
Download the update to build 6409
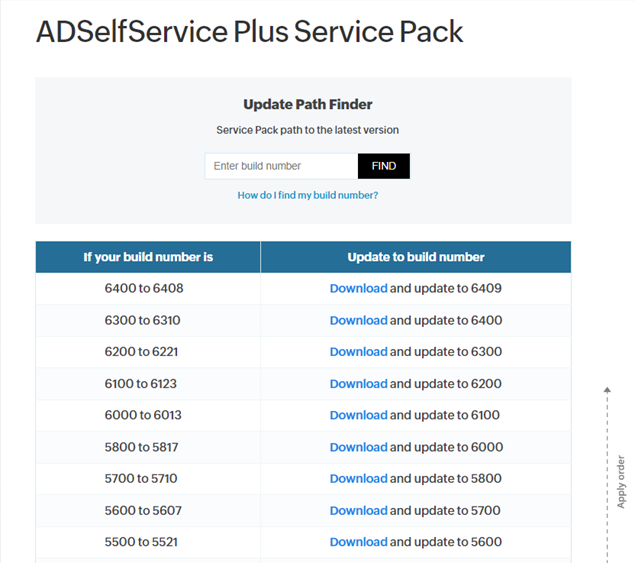pyautogui.click(x=358, y=288)
